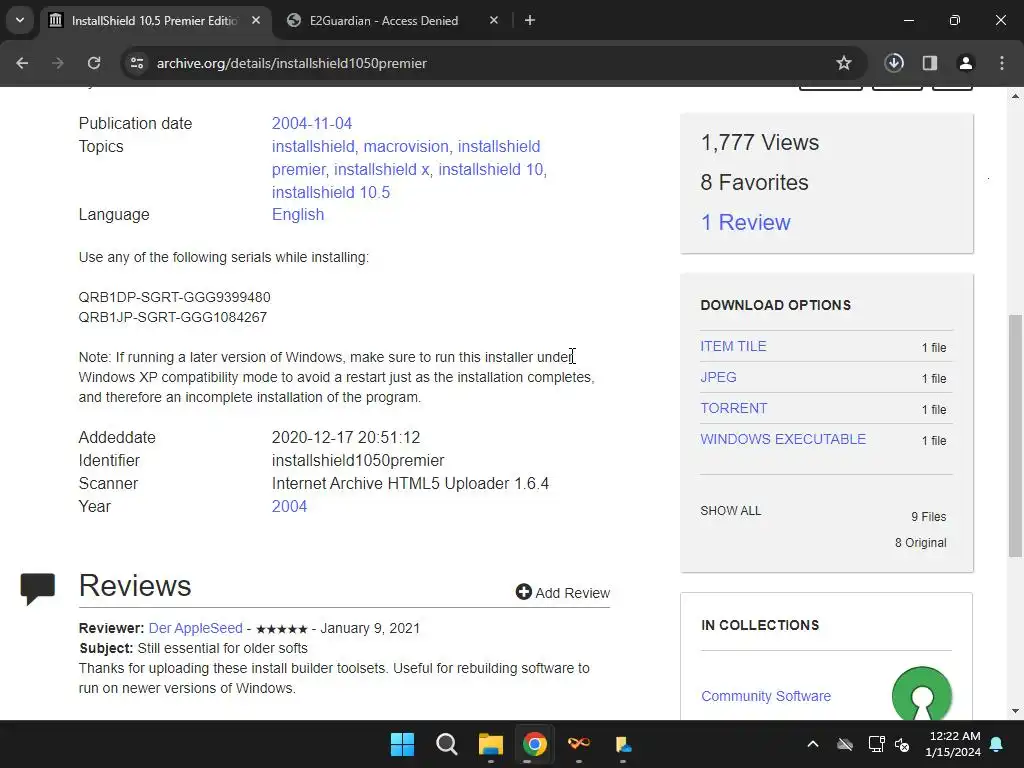Image resolution: width=1024 pixels, height=768 pixels.
Task: Open a new tab with plus button
Action: pos(530,20)
